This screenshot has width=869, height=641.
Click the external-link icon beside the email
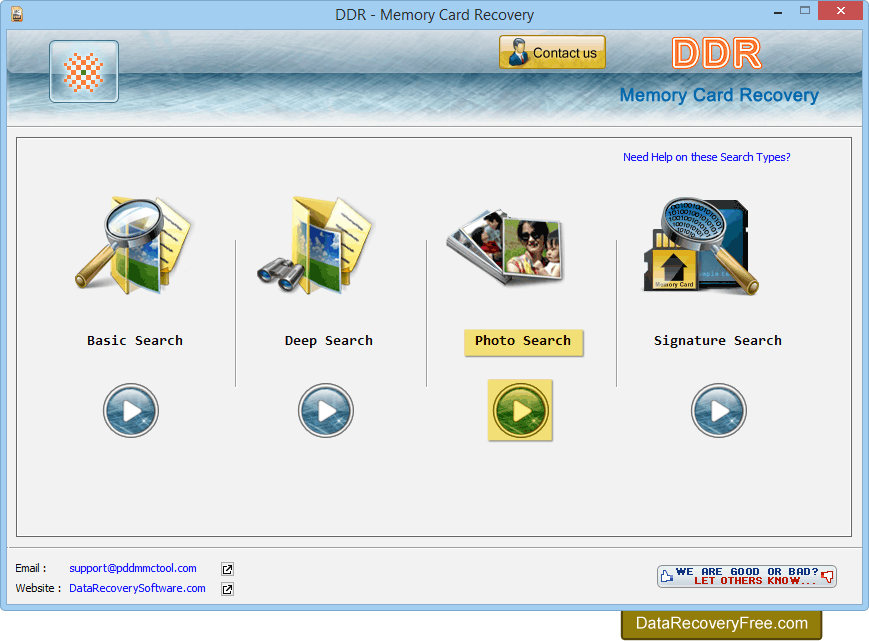pyautogui.click(x=227, y=569)
